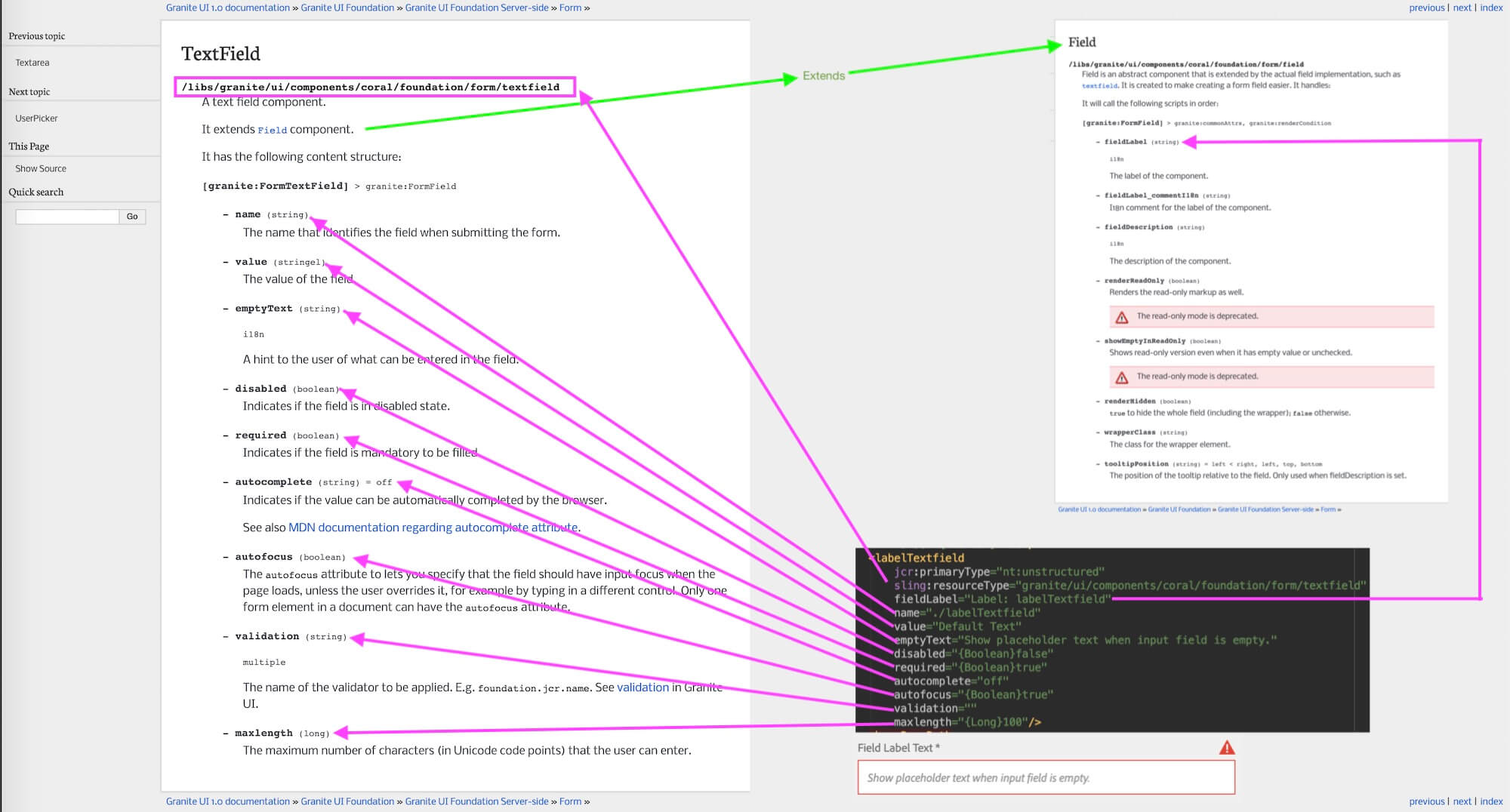Click 'Show Source' in the sidebar
Image resolution: width=1510 pixels, height=812 pixels.
39,168
